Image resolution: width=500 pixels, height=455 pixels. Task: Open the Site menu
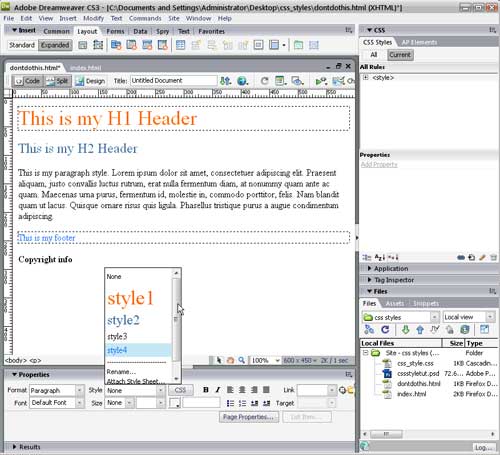coord(174,18)
